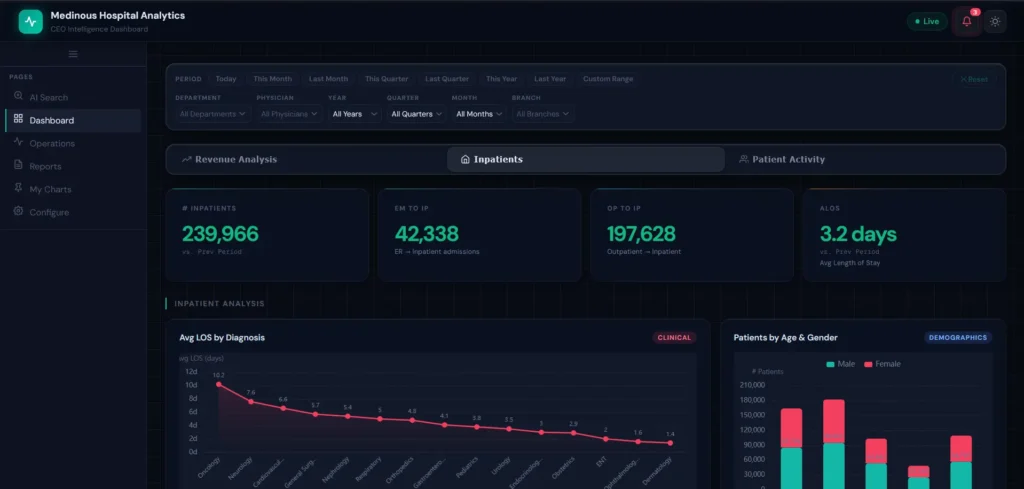The height and width of the screenshot is (489, 1024).
Task: Go to Operations page
Action: click(x=72, y=143)
